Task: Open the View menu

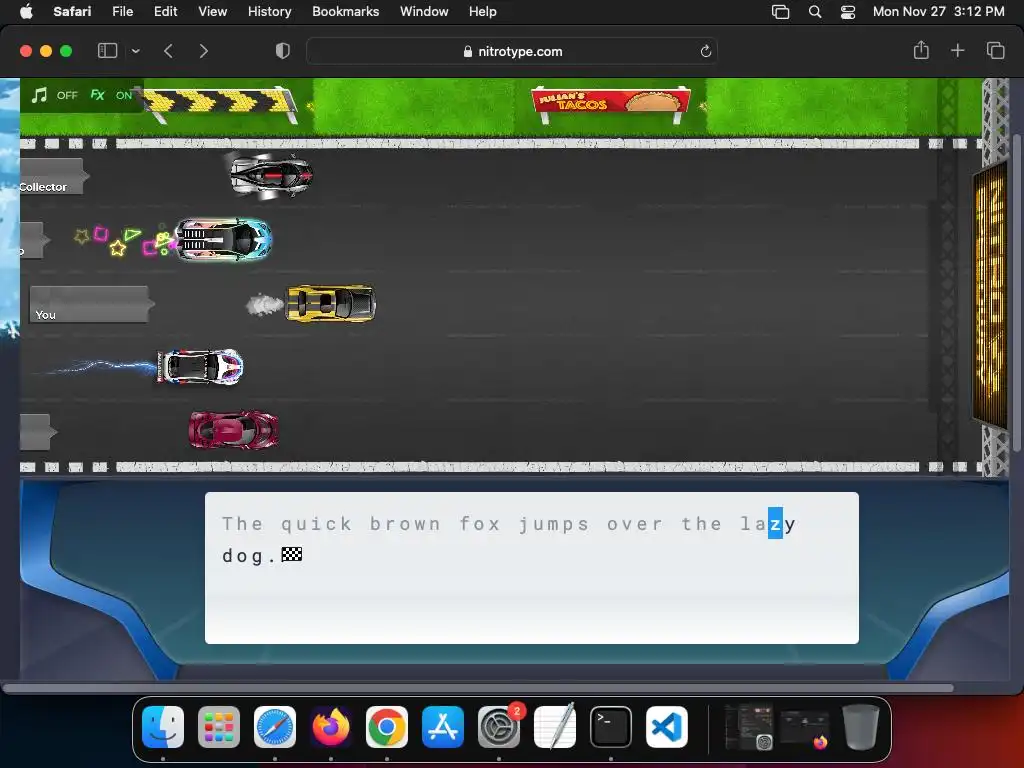Action: [x=212, y=11]
